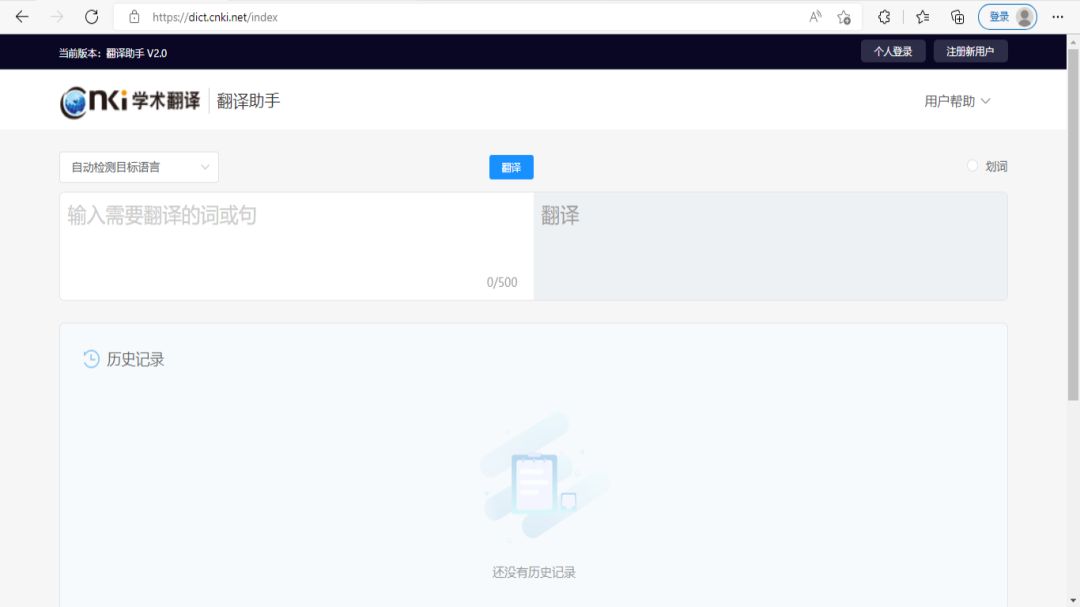1080x607 pixels.
Task: Click the browser back arrow
Action: tap(22, 17)
